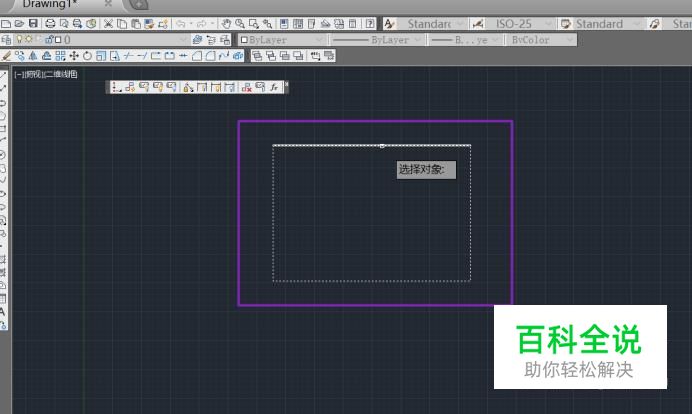Open a drawing file with Open icon

click(x=19, y=24)
